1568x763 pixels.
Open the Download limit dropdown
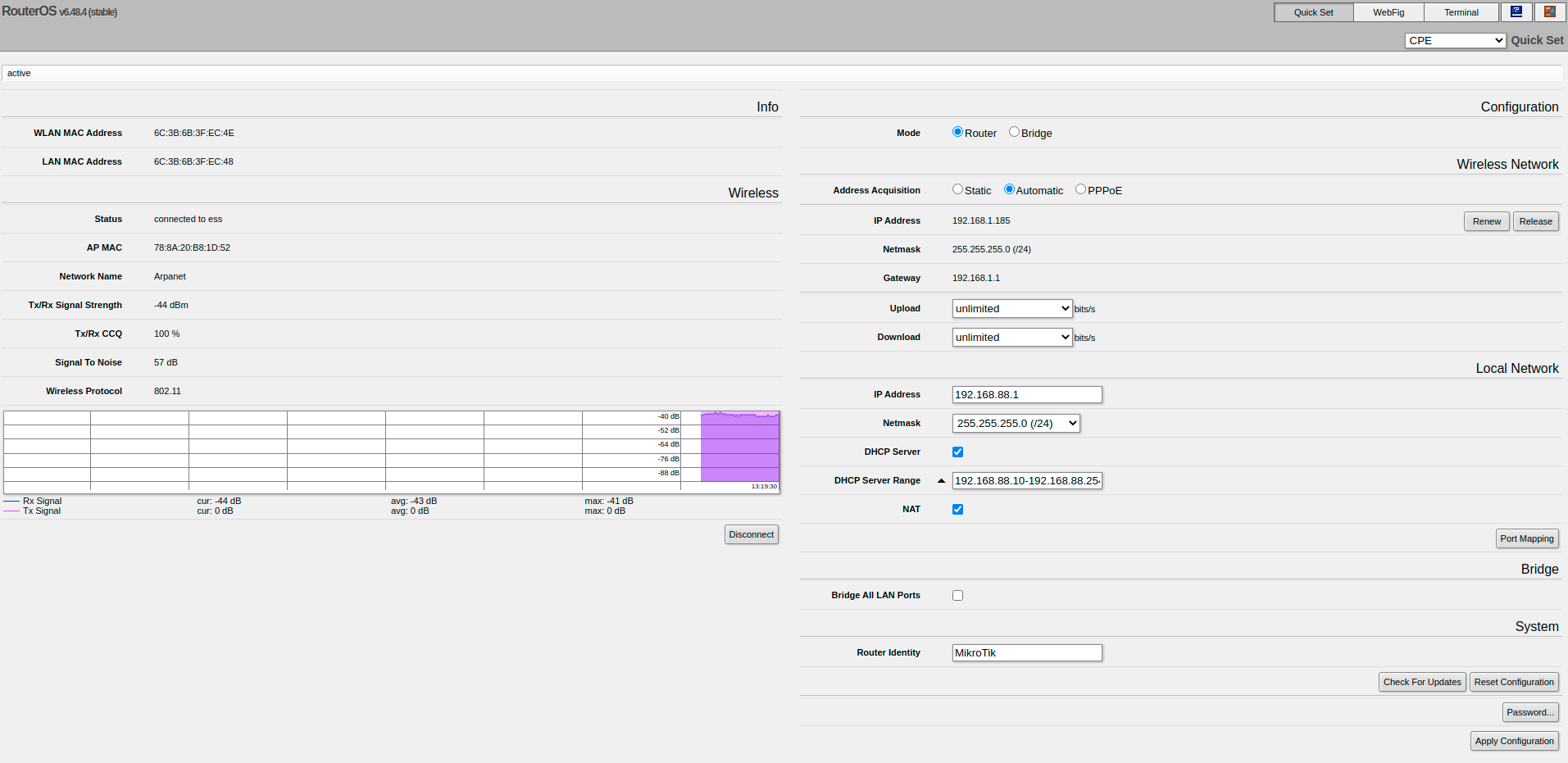pos(1011,338)
